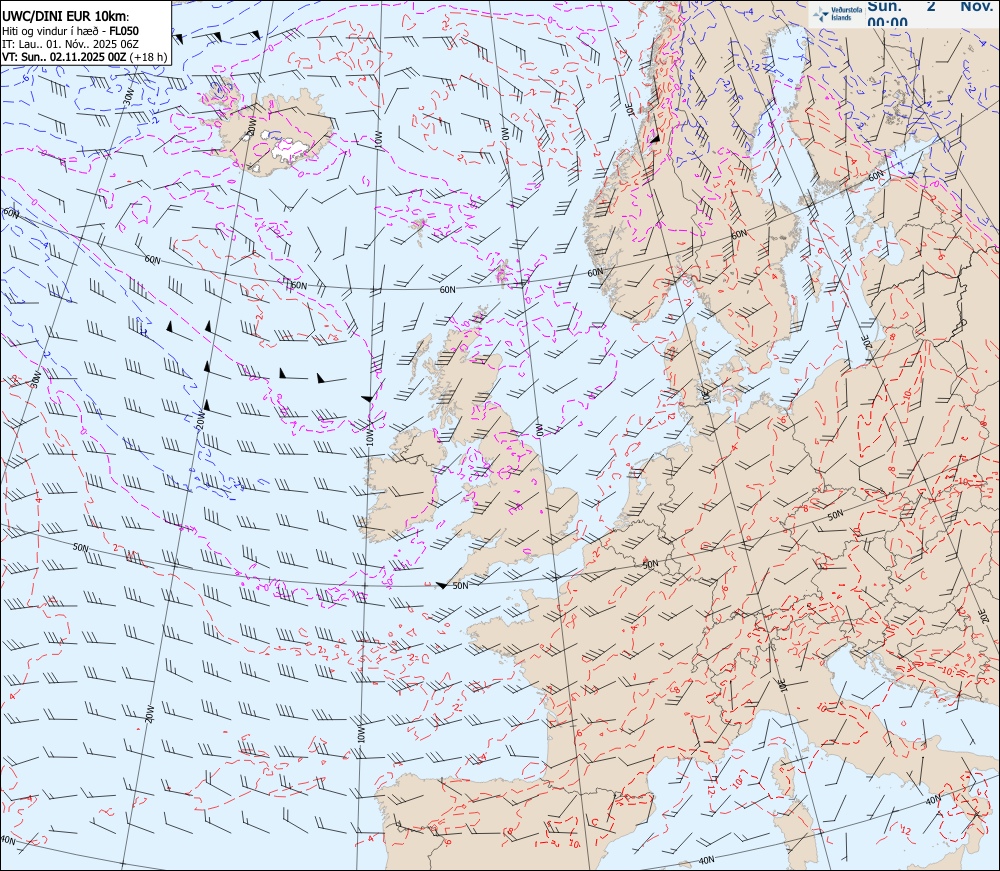Click the Veðurstofa Íslands logo
The width and height of the screenshot is (1000, 871).
pyautogui.click(x=835, y=14)
